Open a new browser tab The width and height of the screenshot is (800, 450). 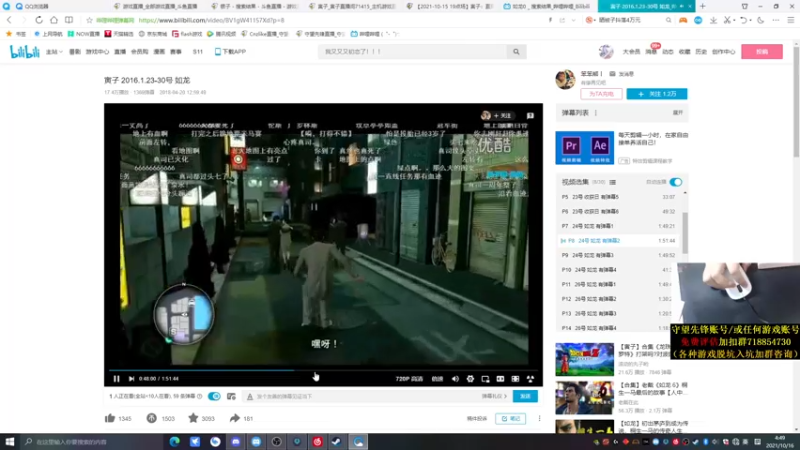tap(703, 6)
